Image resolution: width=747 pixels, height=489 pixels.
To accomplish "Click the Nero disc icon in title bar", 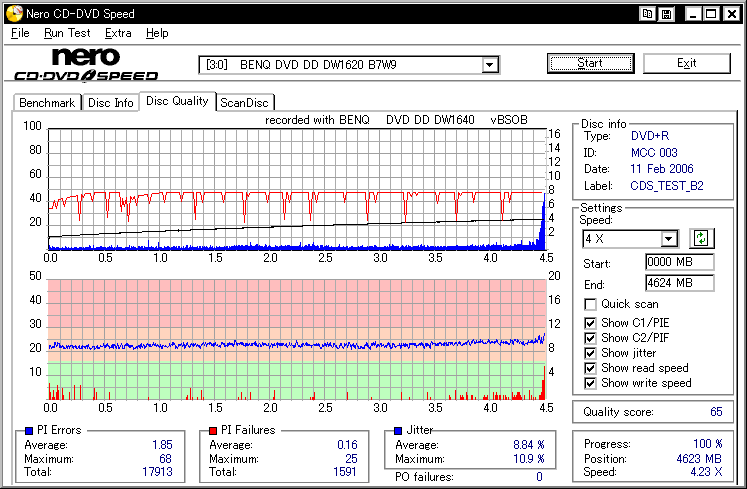I will coord(12,14).
